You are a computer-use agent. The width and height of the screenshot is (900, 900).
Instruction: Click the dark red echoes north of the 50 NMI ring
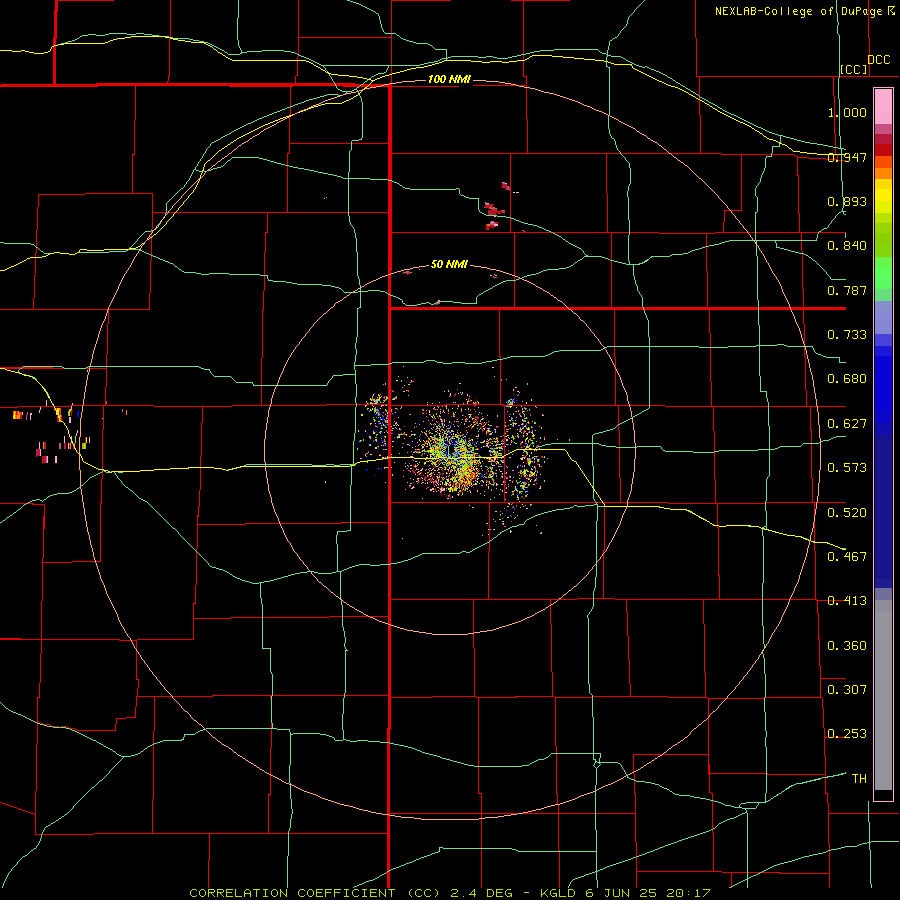coord(497,207)
